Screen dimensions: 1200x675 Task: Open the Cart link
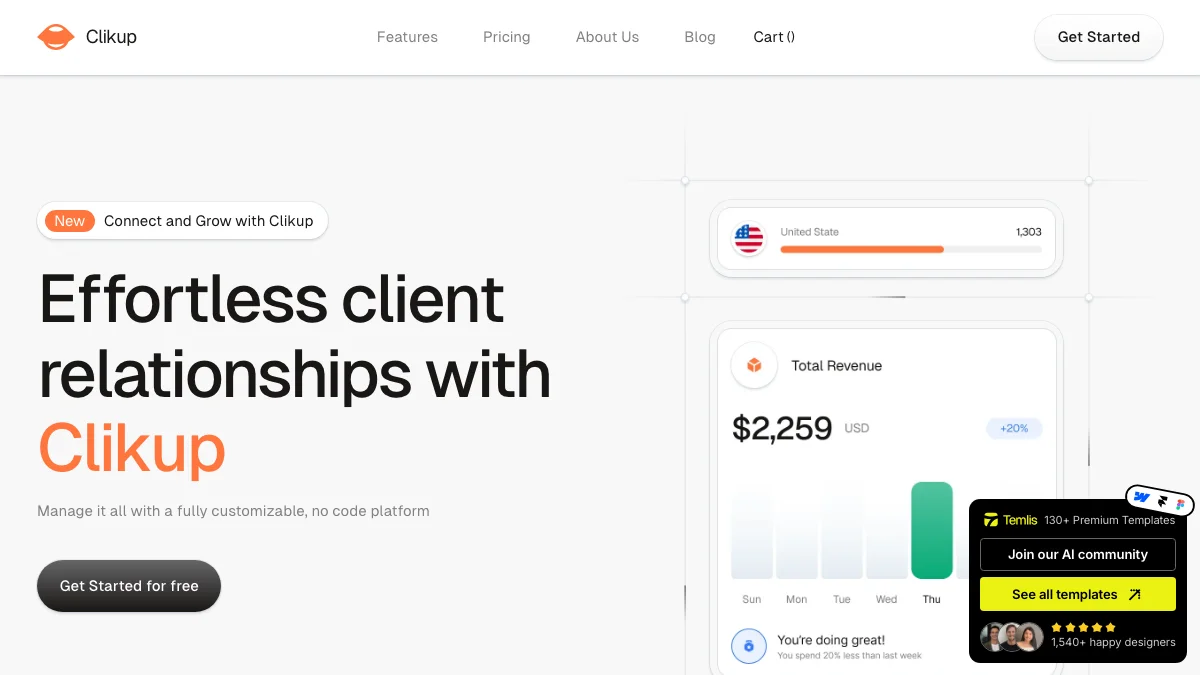pyautogui.click(x=774, y=37)
